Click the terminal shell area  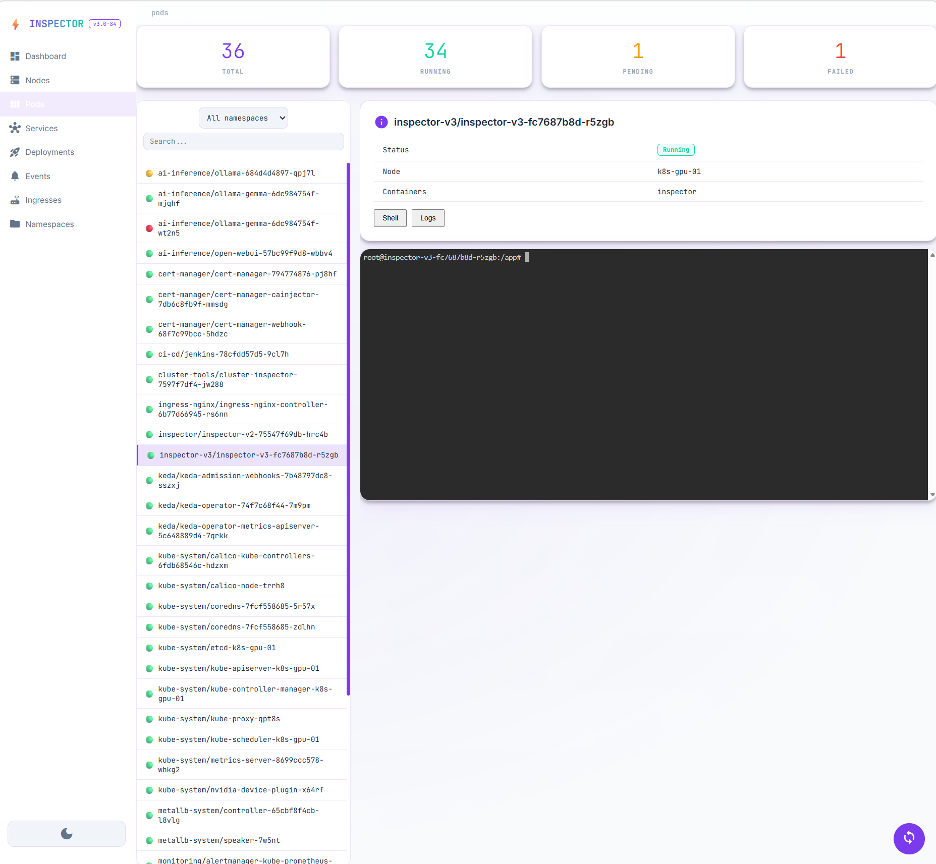tap(644, 374)
